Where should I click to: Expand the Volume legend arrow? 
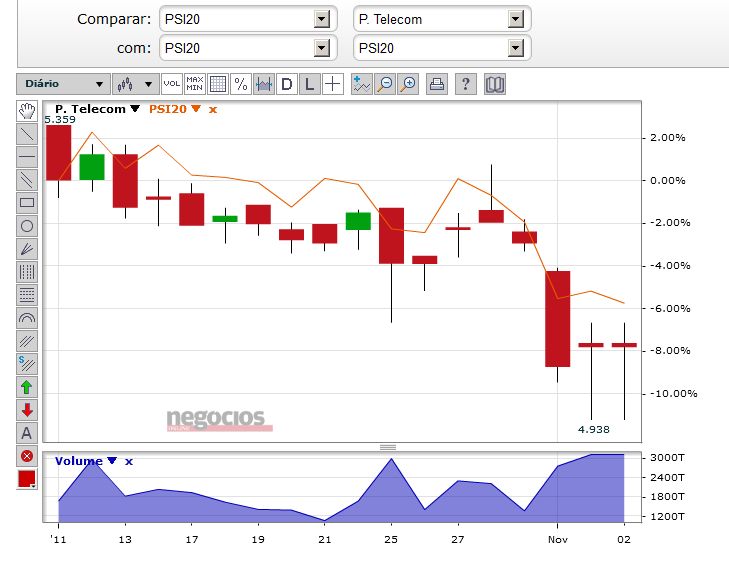[x=112, y=460]
